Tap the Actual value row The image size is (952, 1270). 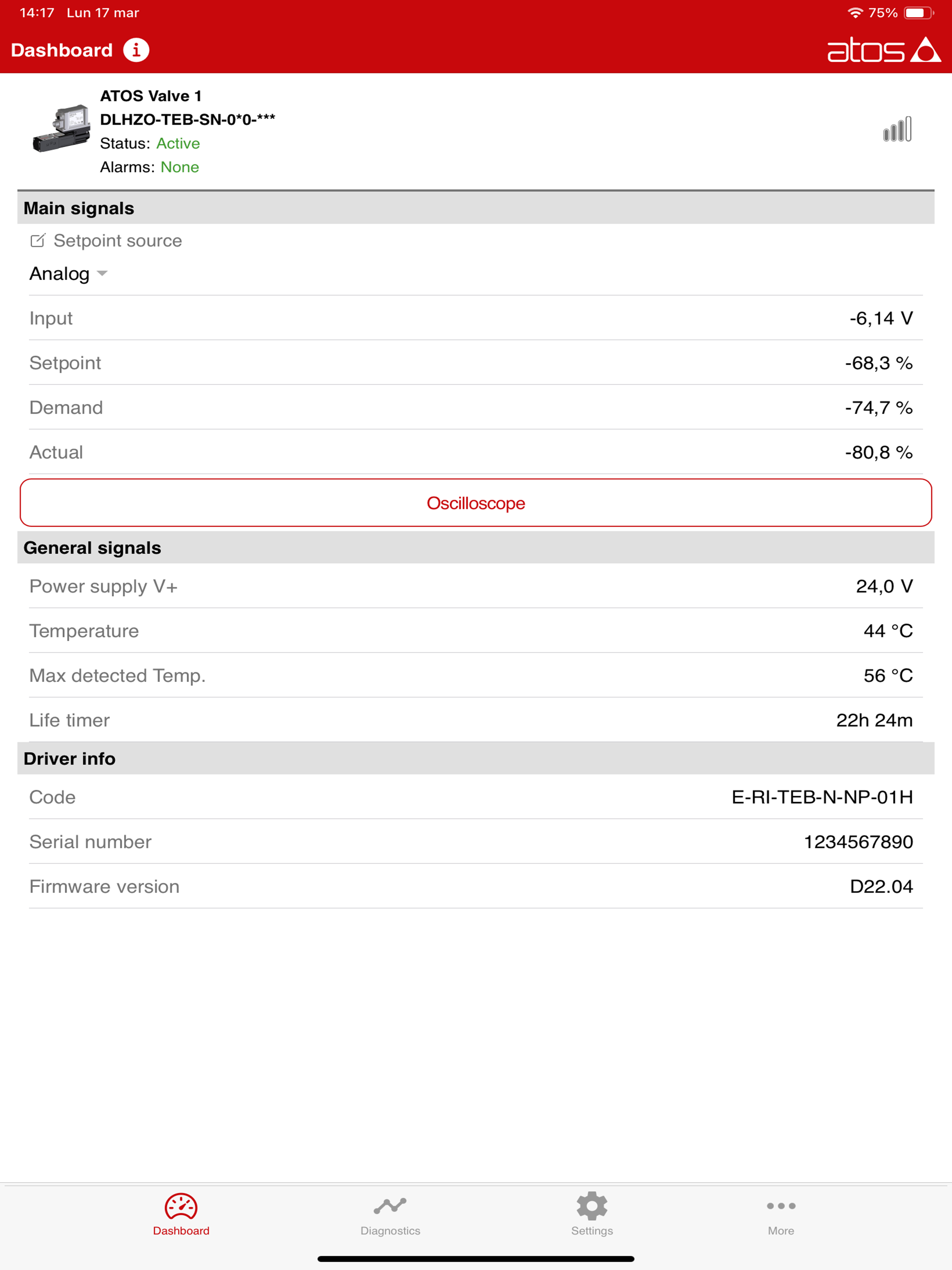coord(476,452)
